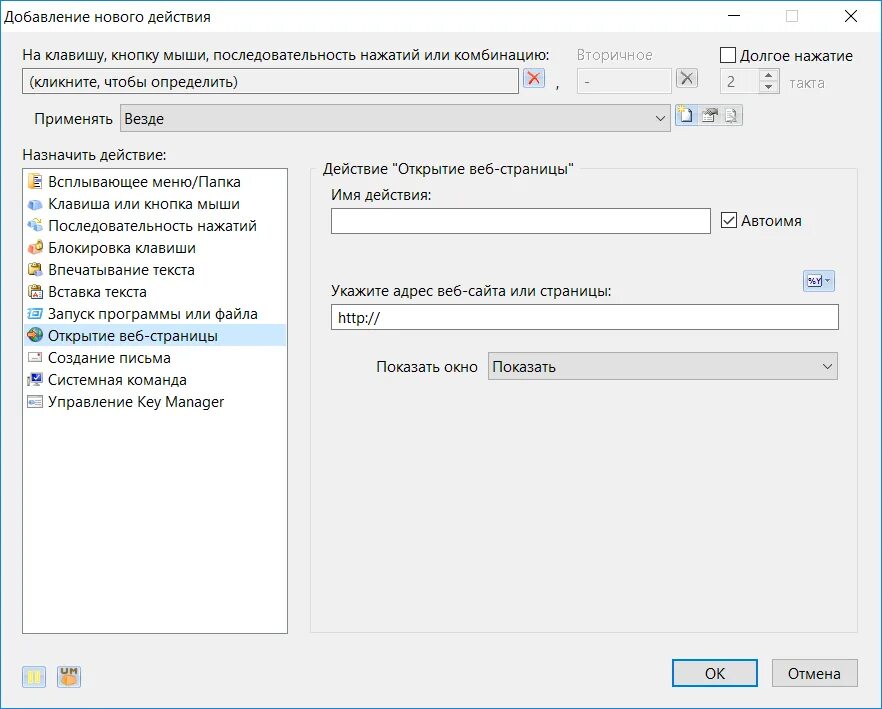Enable the Долгое нажатие checkbox
Image resolution: width=882 pixels, height=709 pixels.
(x=728, y=55)
